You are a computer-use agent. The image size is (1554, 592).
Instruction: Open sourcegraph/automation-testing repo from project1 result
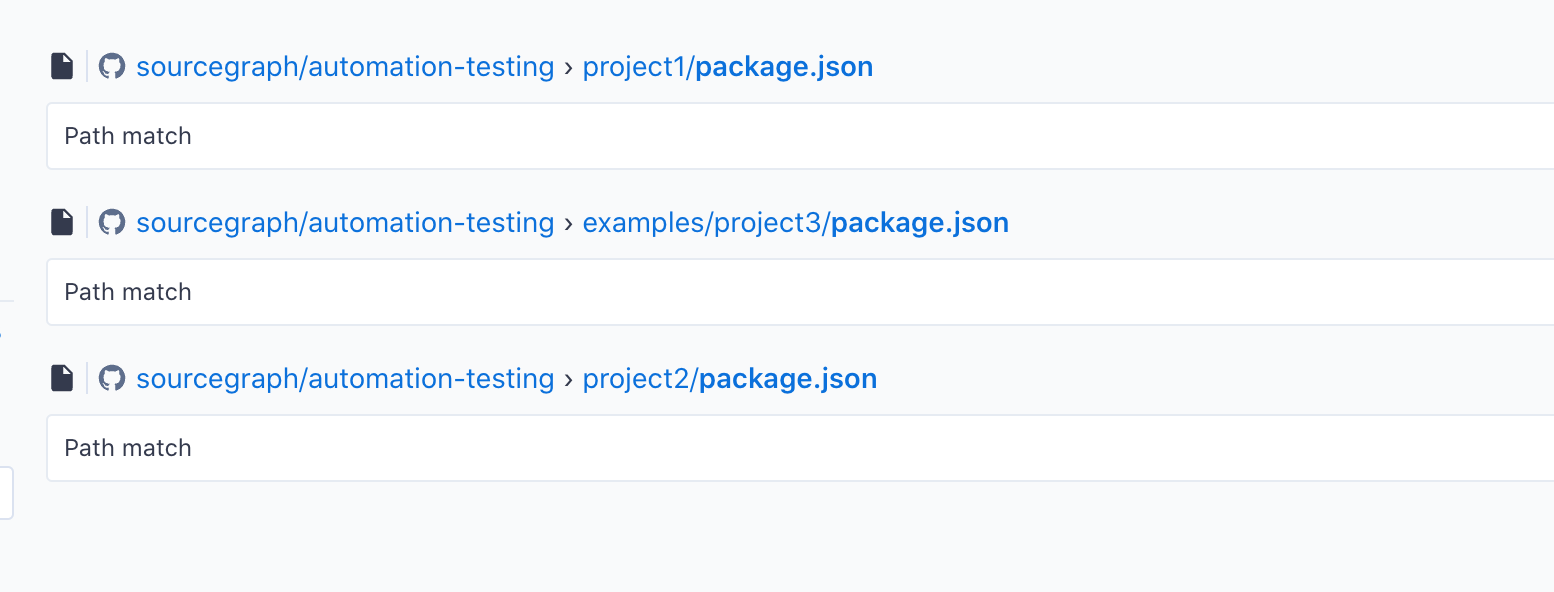(x=345, y=67)
